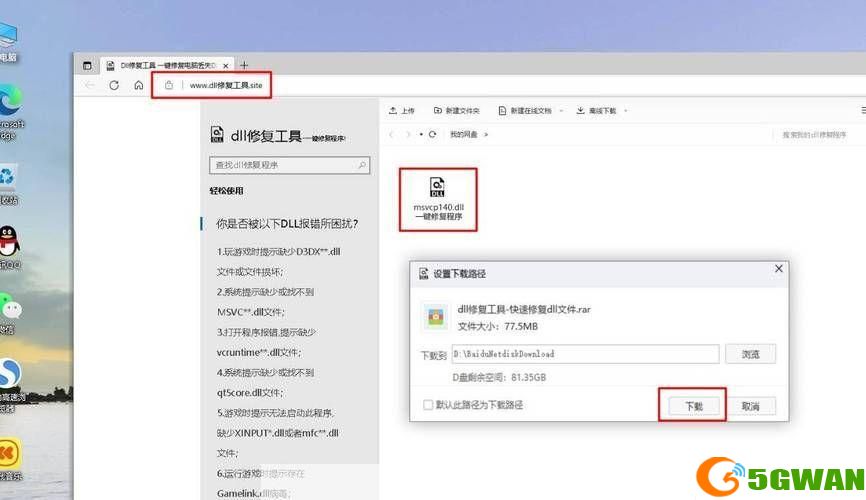This screenshot has height=500, width=866.
Task: Click the qt5core.dll文件 text line
Action: 250,392
